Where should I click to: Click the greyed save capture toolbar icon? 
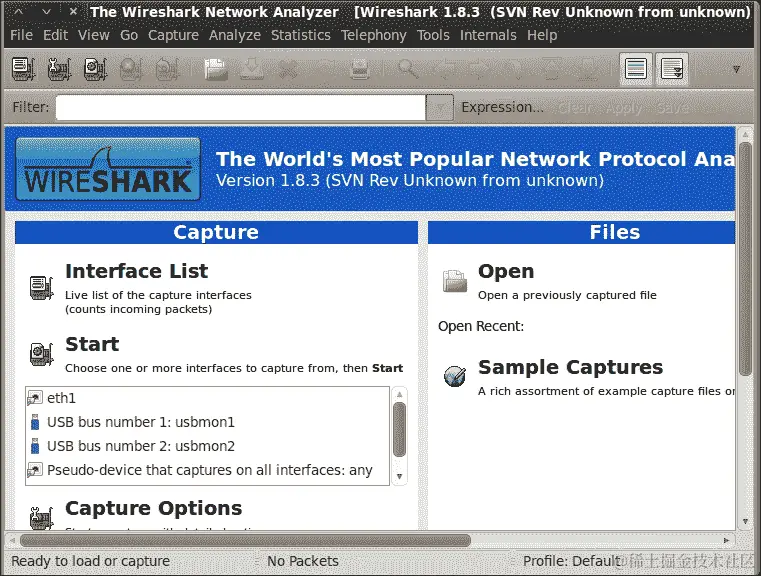pos(251,69)
